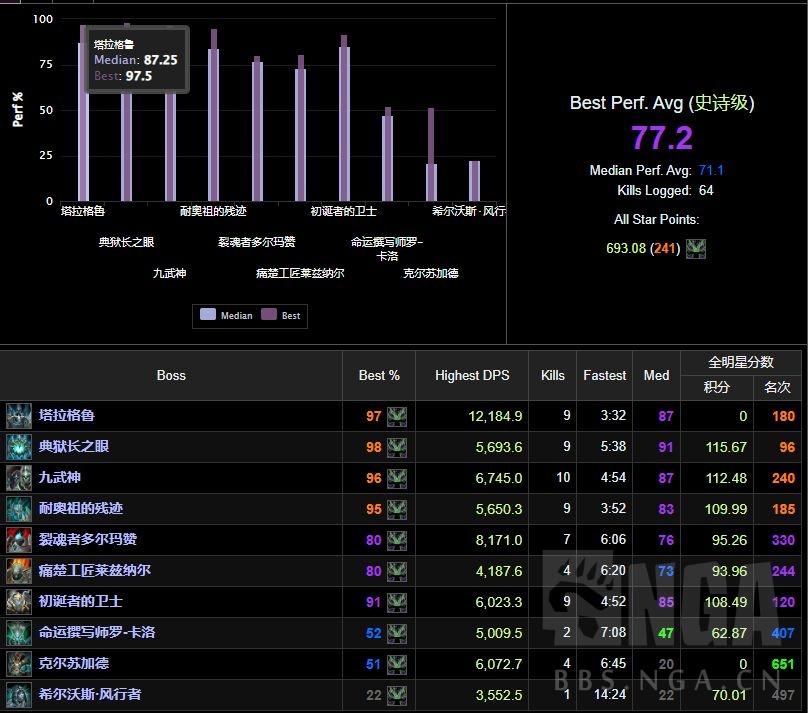This screenshot has height=713, width=808.
Task: Sort table by Best % column
Action: click(379, 375)
